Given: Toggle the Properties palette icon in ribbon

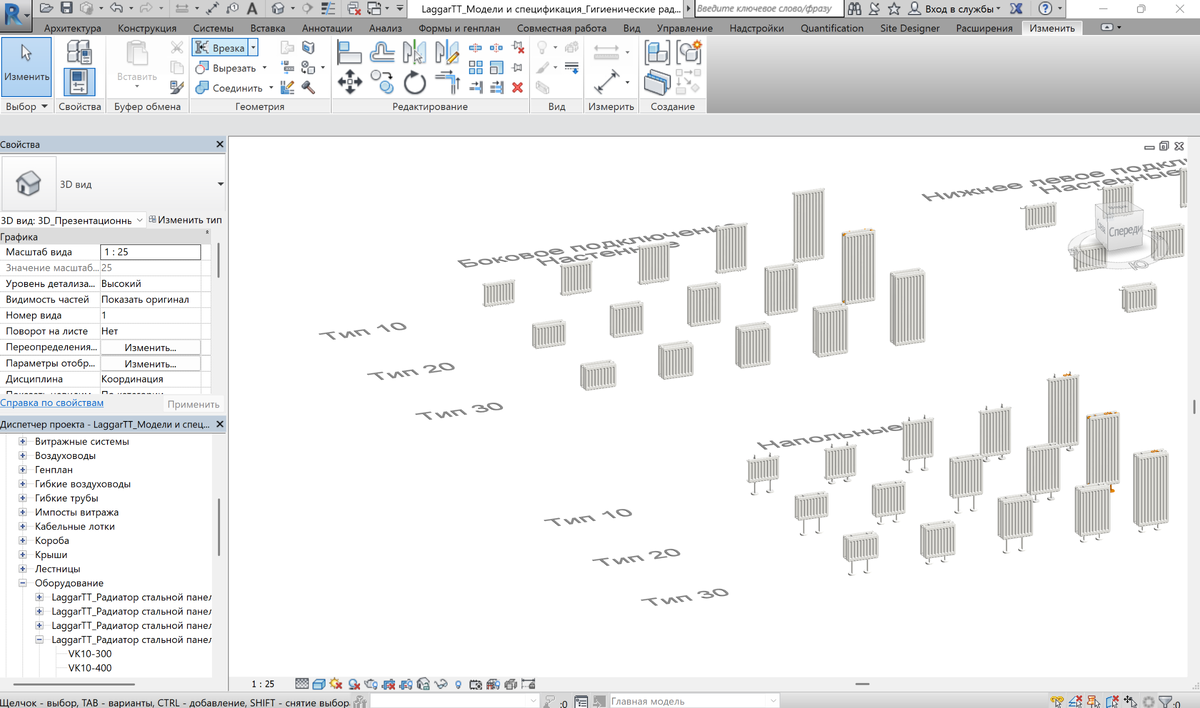Looking at the screenshot, I should click(x=78, y=82).
